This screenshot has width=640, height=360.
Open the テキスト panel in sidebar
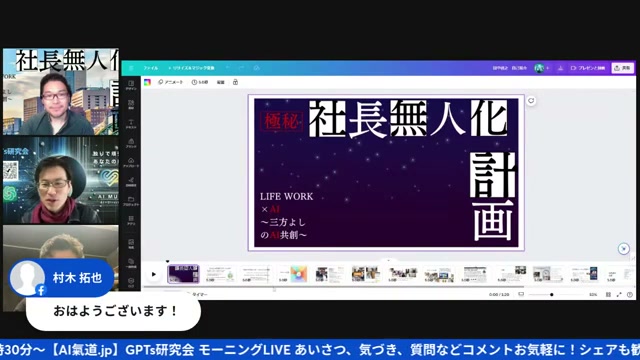pyautogui.click(x=131, y=124)
